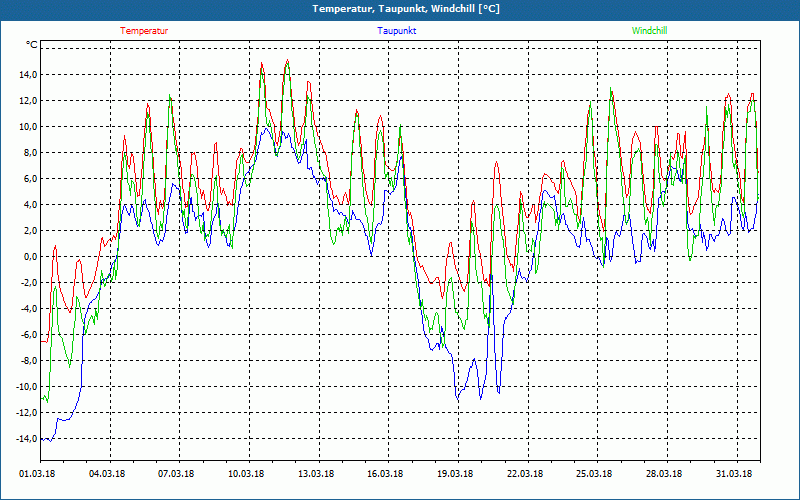The image size is (800, 500).
Task: Select the red 'Temperatur' legend label
Action: (144, 31)
